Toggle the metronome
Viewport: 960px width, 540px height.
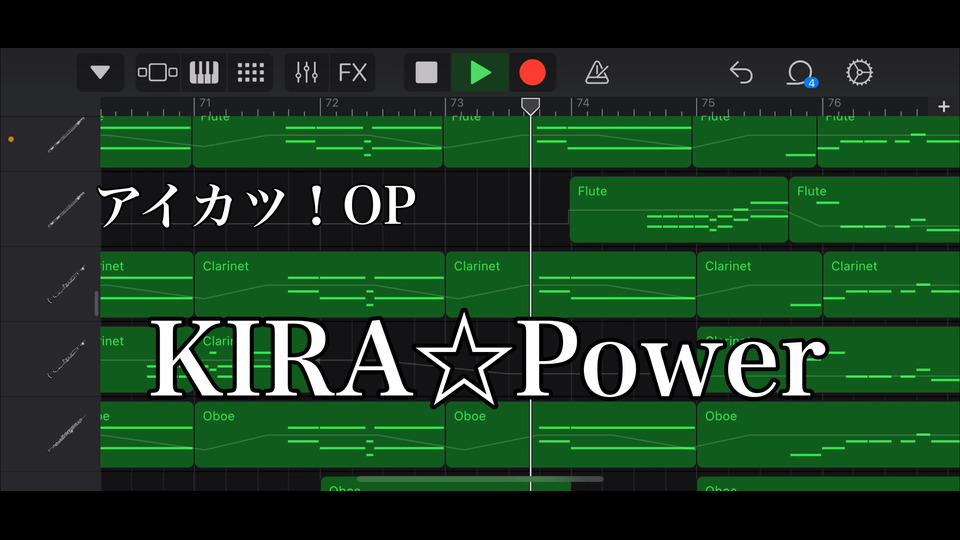[x=596, y=72]
